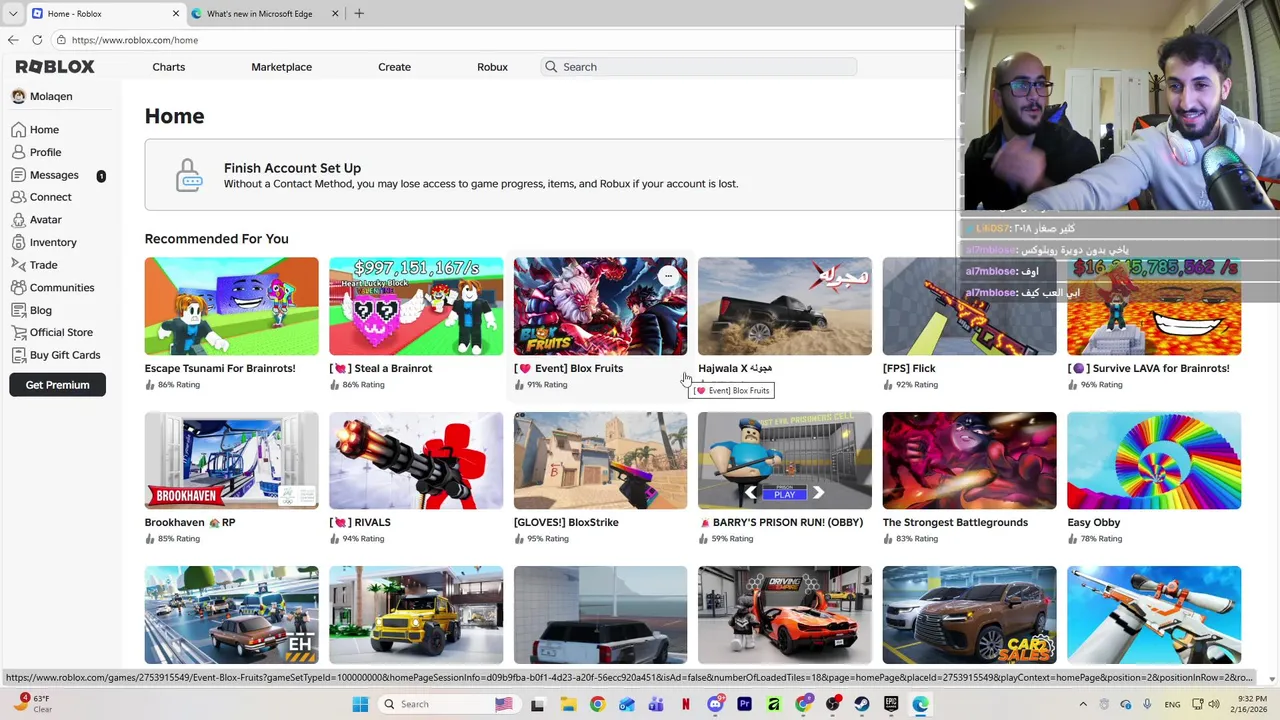Expand the browser tab list dropdown
The height and width of the screenshot is (720, 1280).
coord(13,13)
